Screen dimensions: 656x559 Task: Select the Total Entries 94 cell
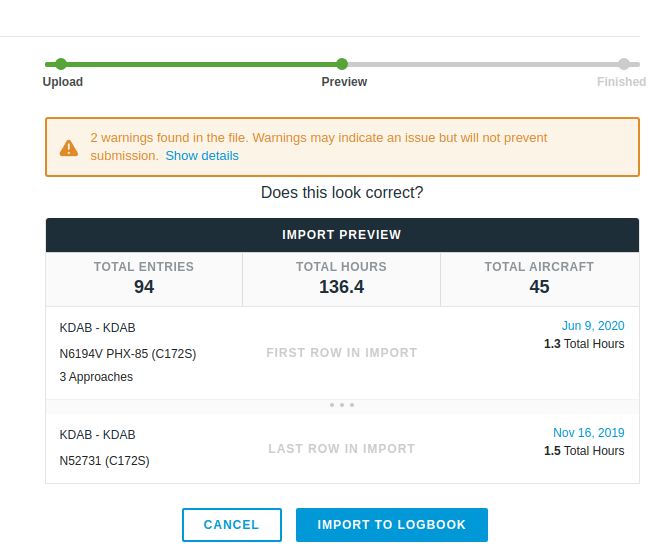144,278
